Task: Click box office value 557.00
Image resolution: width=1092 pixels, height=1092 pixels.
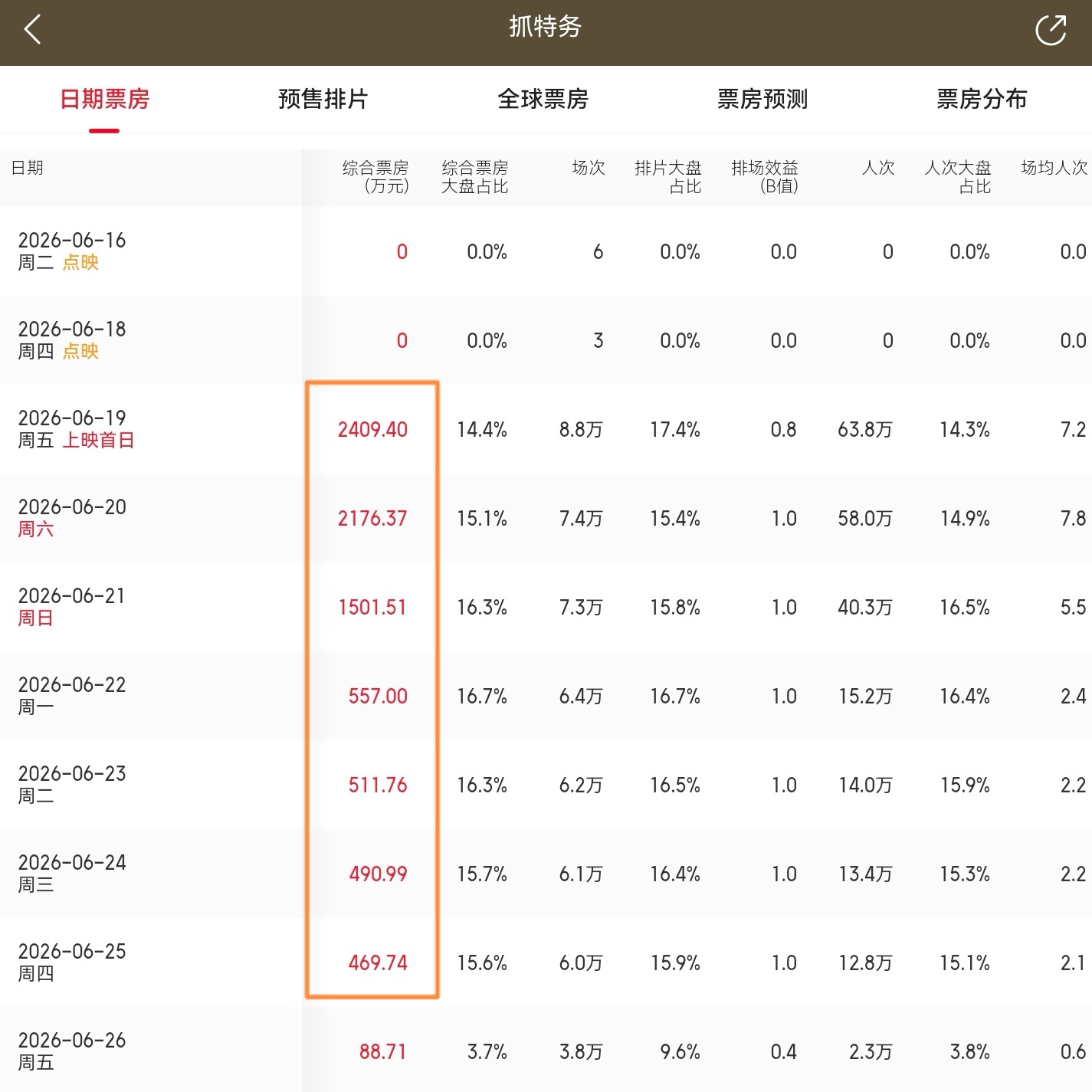Action: (378, 696)
